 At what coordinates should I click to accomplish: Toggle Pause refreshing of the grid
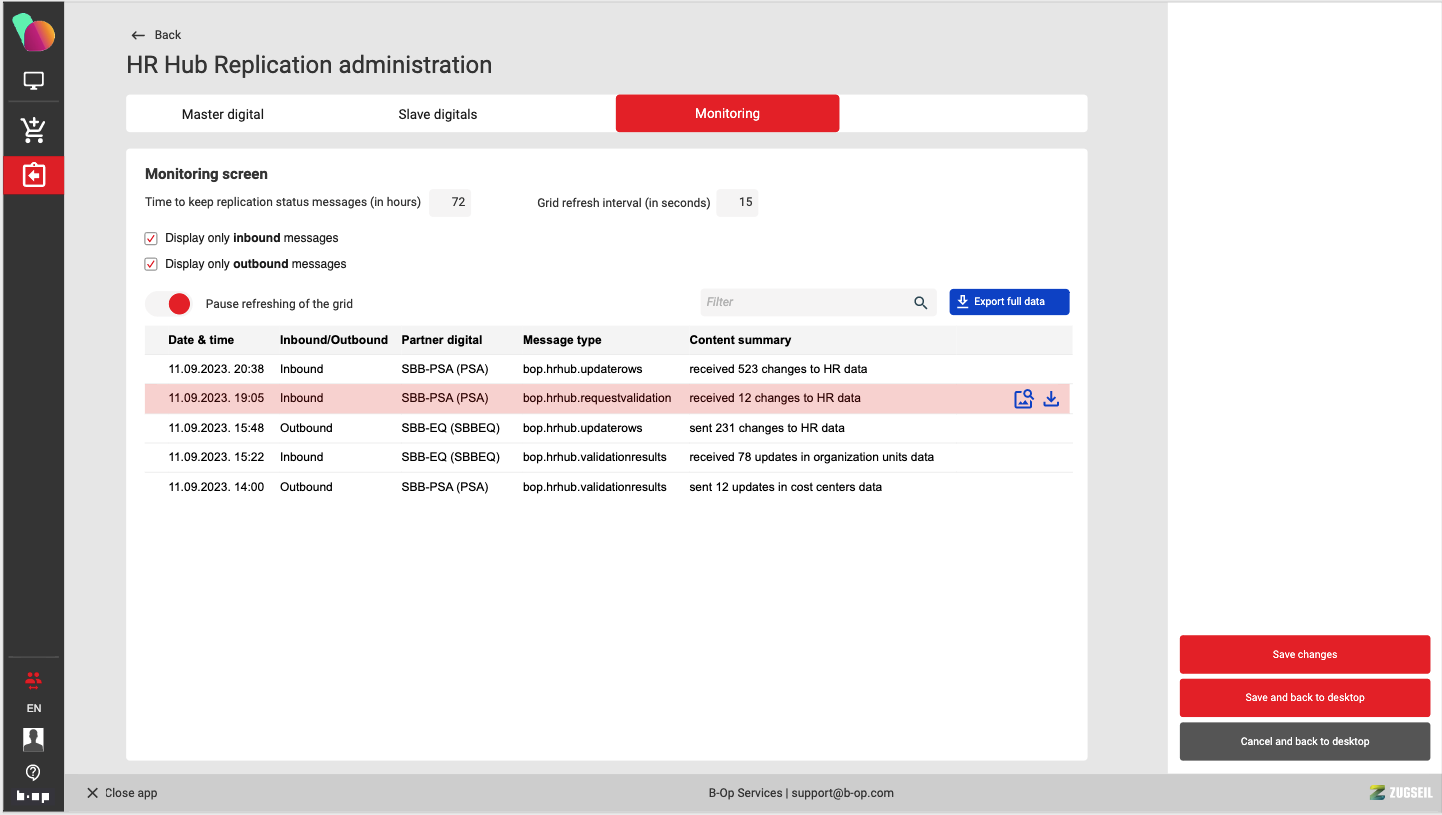[168, 304]
